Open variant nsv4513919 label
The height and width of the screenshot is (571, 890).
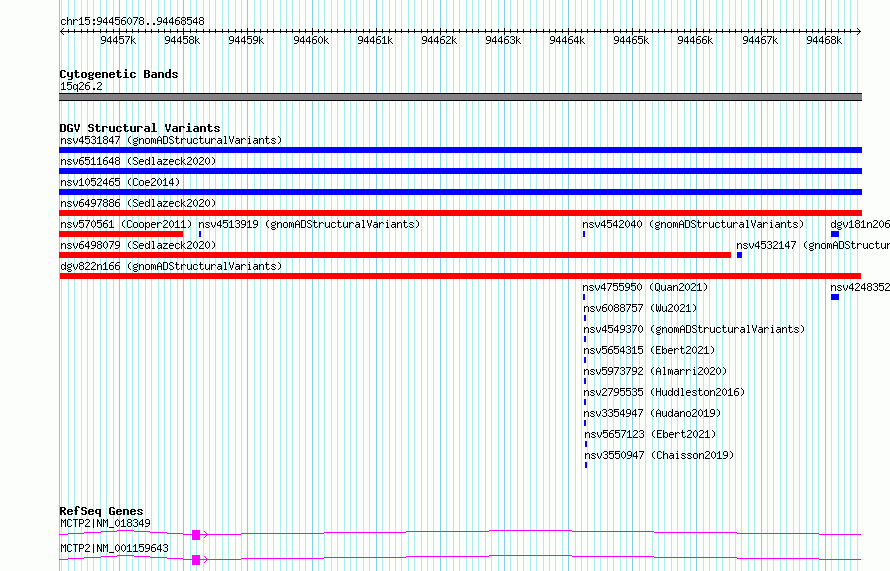click(x=309, y=224)
